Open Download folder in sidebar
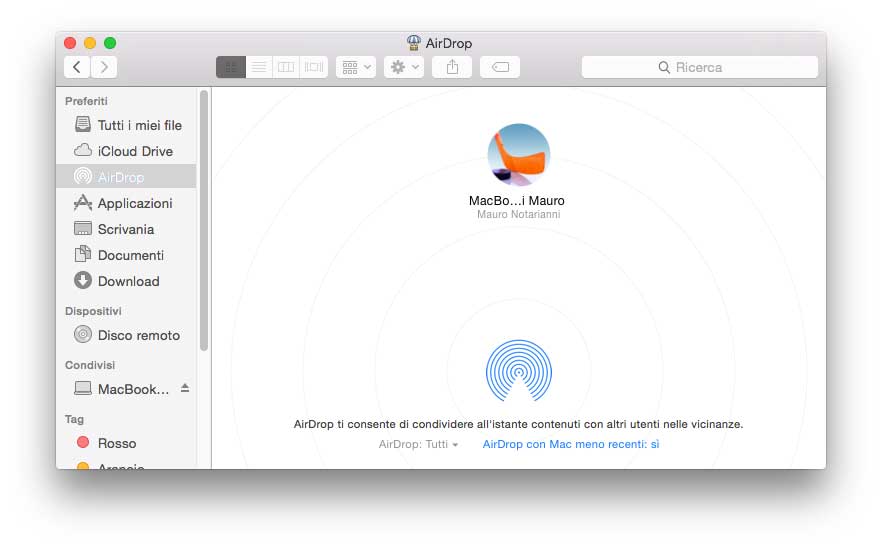Image resolution: width=882 pixels, height=549 pixels. click(128, 281)
